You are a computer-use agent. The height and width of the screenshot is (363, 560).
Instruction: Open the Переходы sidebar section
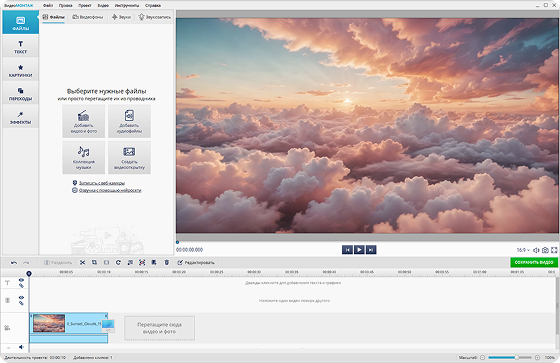pos(20,94)
